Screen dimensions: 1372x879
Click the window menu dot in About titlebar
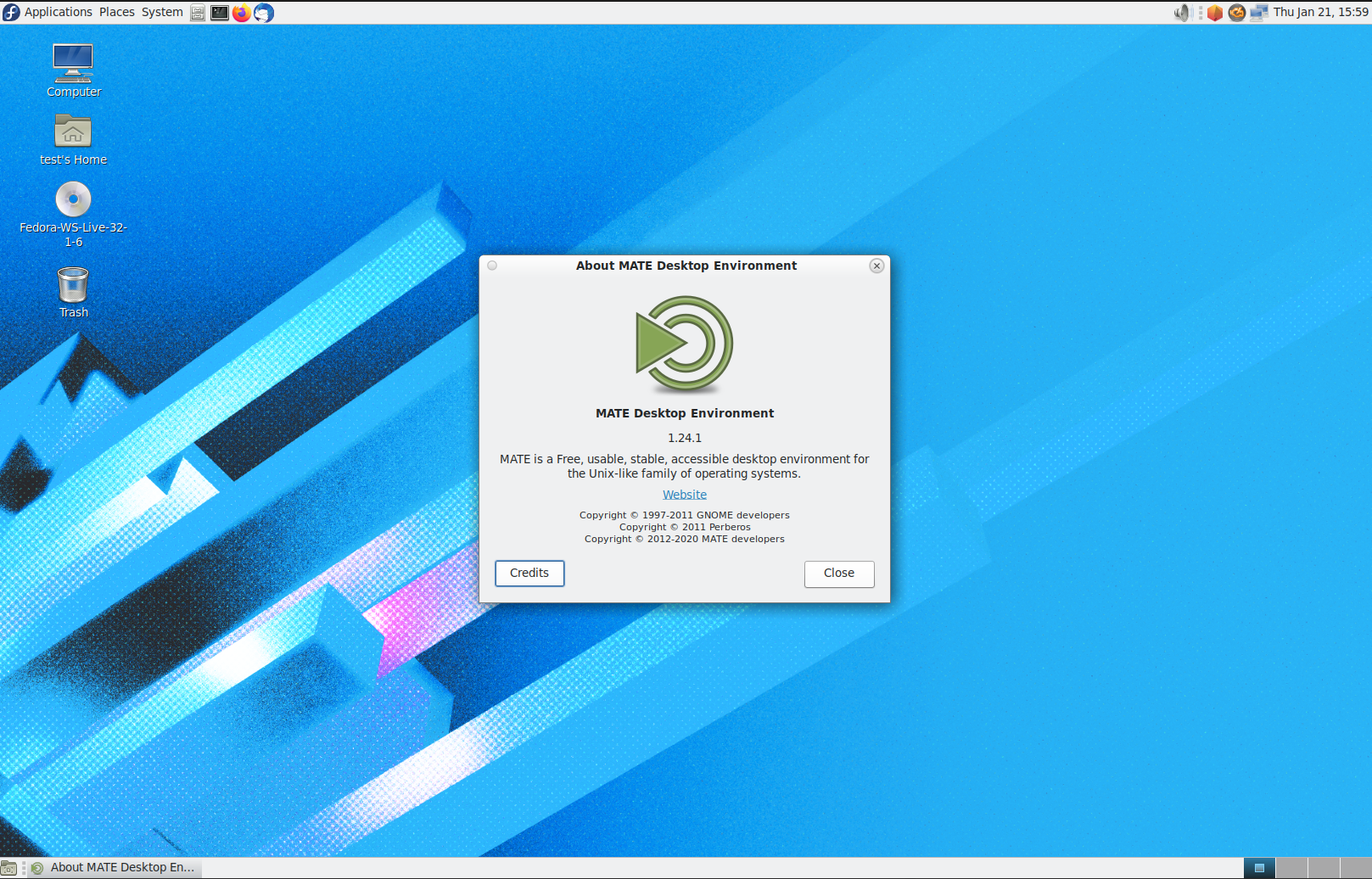click(x=492, y=266)
